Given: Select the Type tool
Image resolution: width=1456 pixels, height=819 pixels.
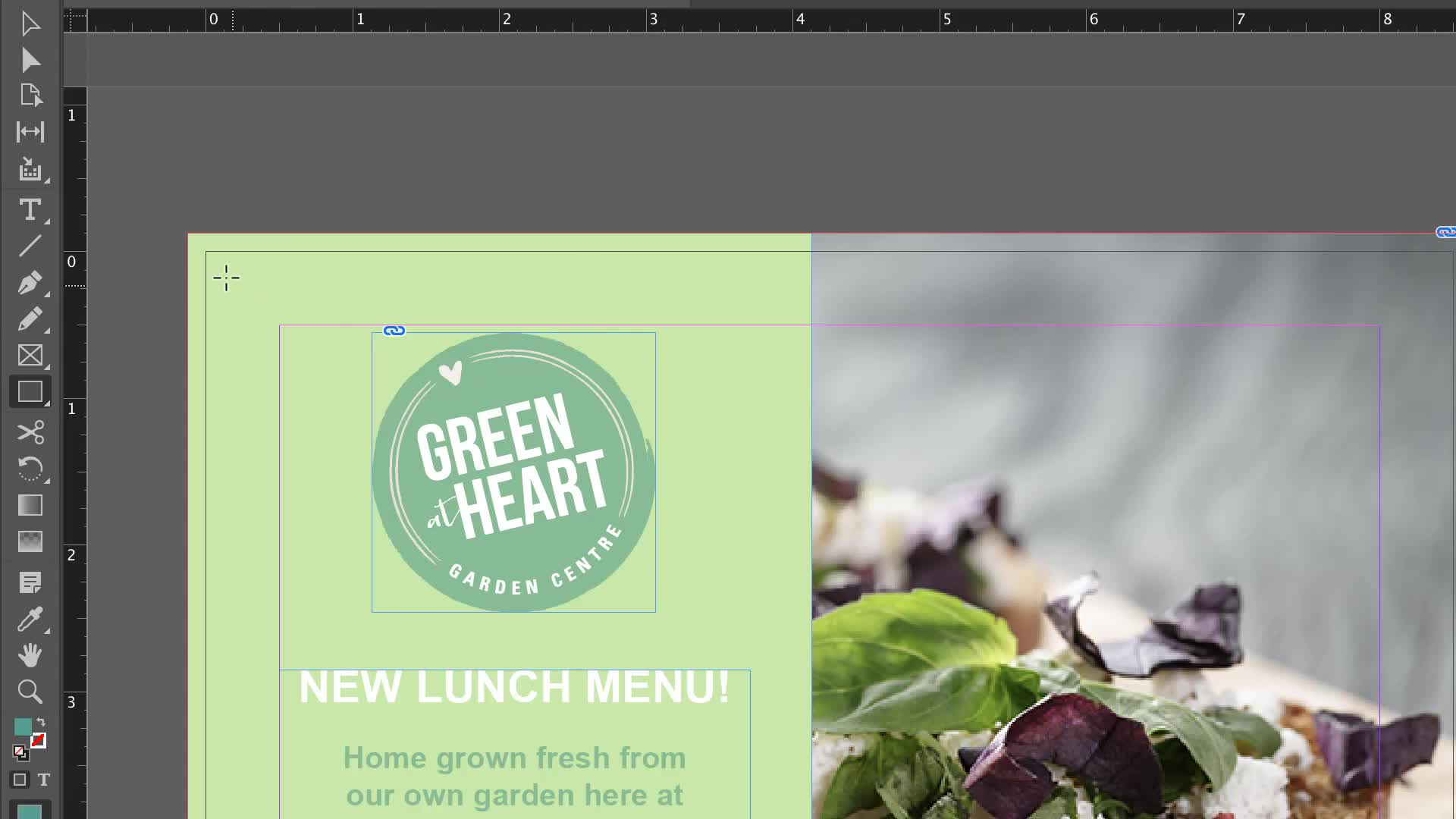Looking at the screenshot, I should (x=30, y=209).
